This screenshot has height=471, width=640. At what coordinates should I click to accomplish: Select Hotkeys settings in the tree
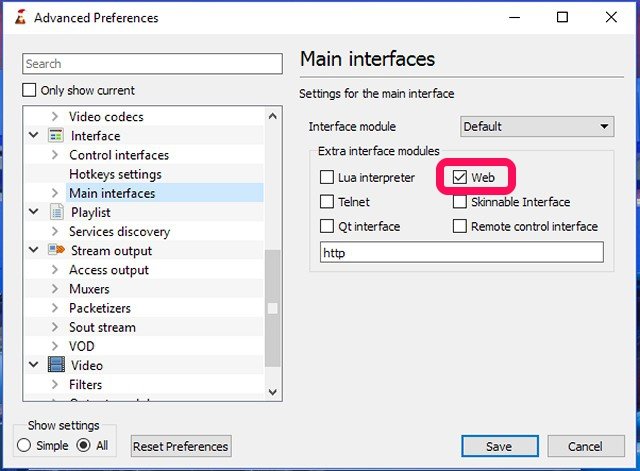click(x=115, y=174)
